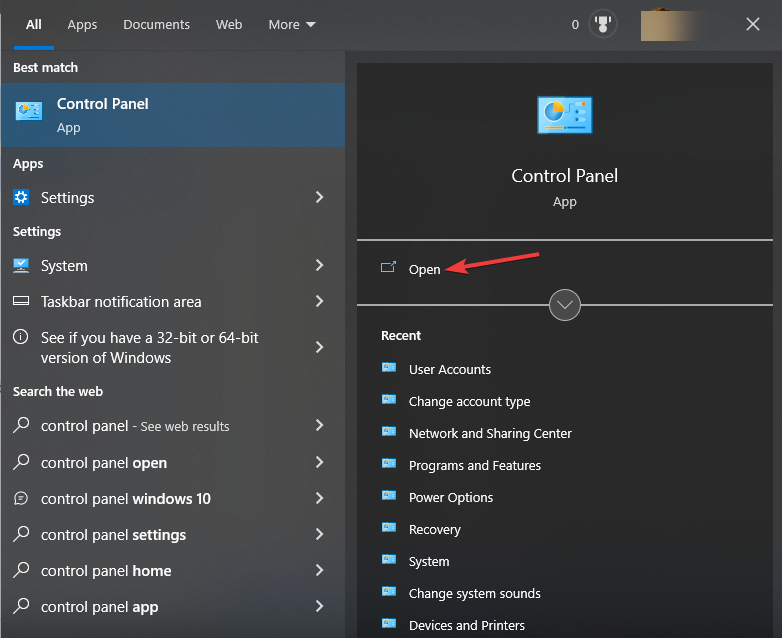Image resolution: width=782 pixels, height=638 pixels.
Task: Close the search panel with X
Action: point(753,24)
